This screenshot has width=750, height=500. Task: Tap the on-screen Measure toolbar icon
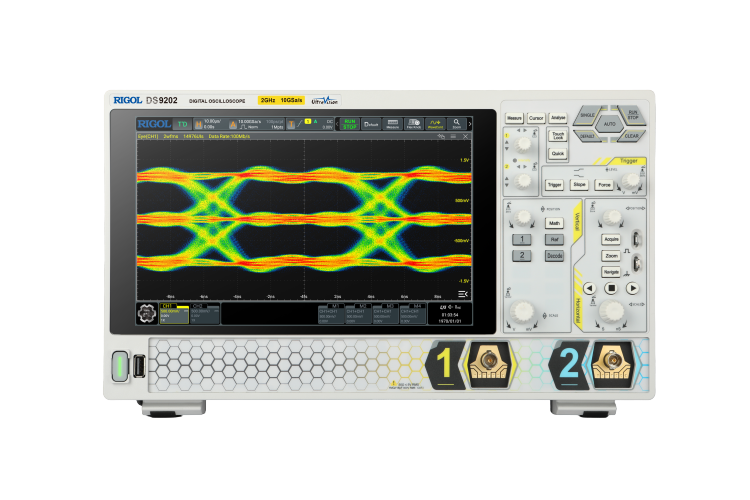click(x=392, y=124)
